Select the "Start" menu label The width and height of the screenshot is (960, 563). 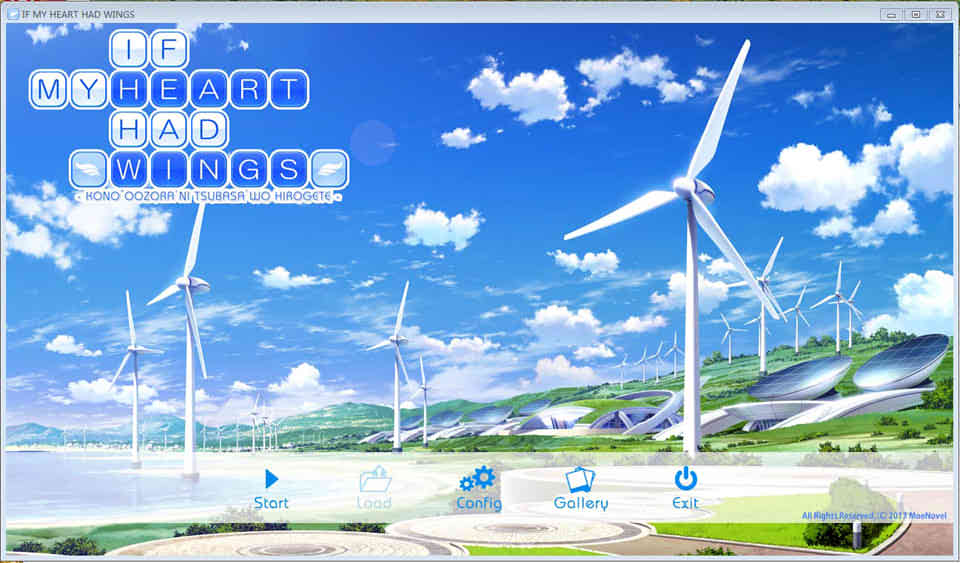pyautogui.click(x=271, y=503)
